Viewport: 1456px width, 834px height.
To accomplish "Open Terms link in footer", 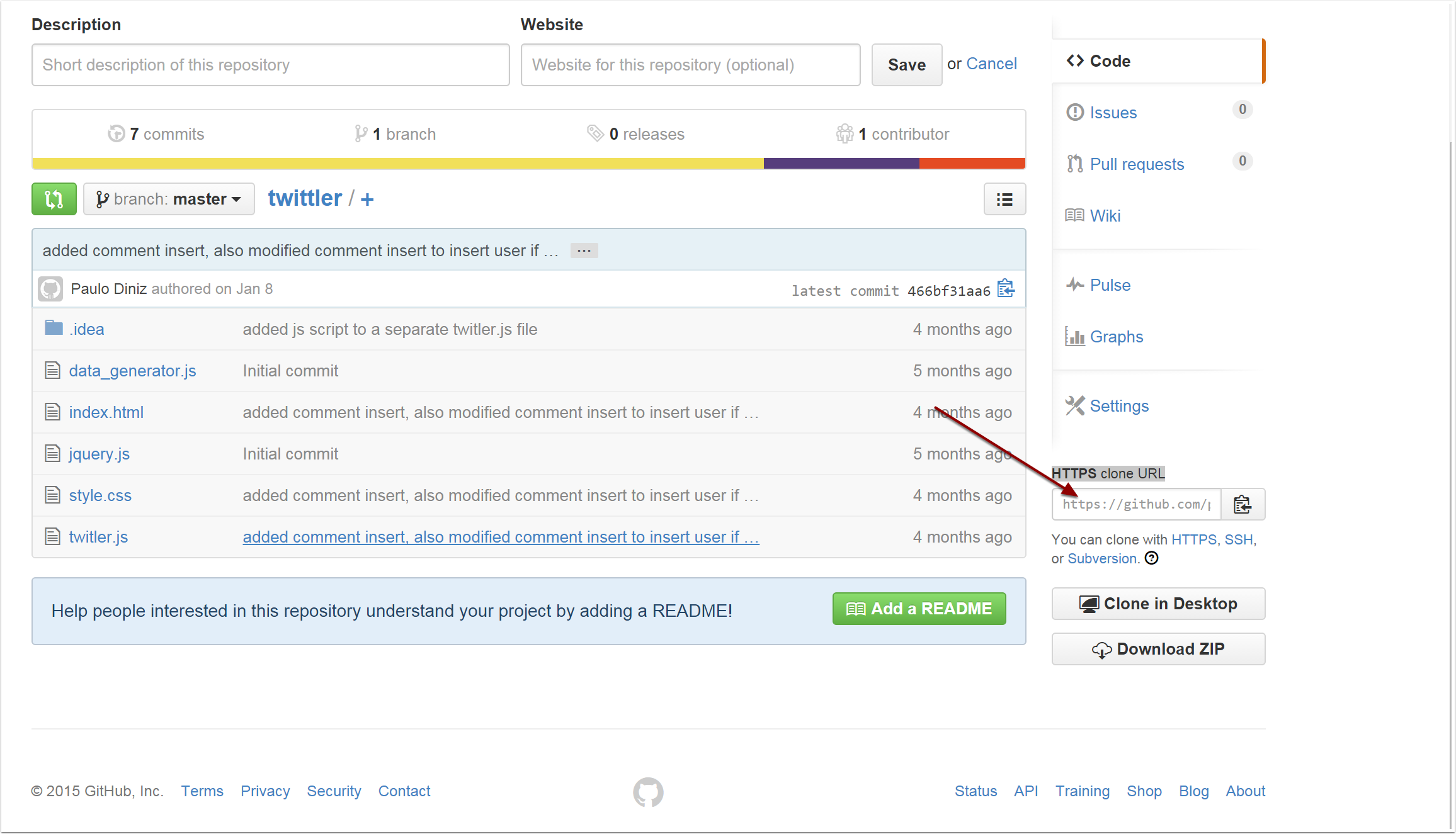I will (x=202, y=791).
